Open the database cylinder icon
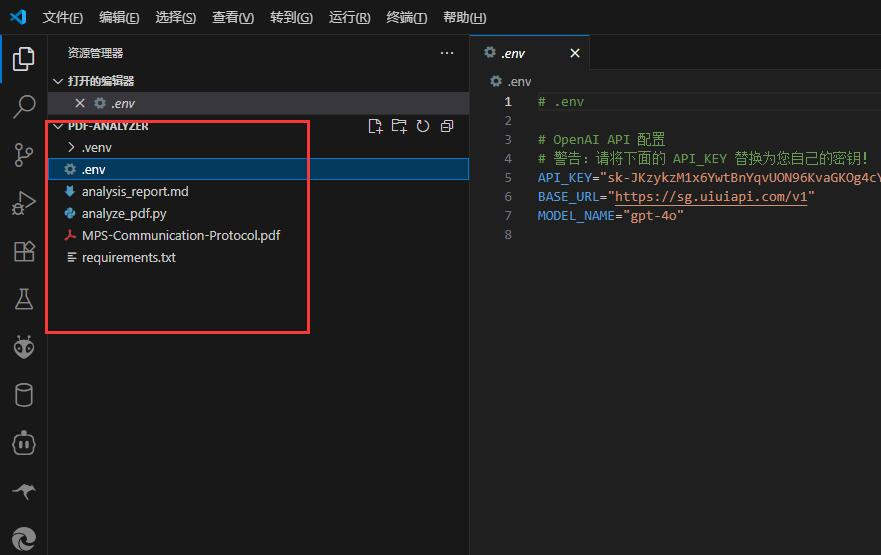This screenshot has height=555, width=881. (24, 395)
